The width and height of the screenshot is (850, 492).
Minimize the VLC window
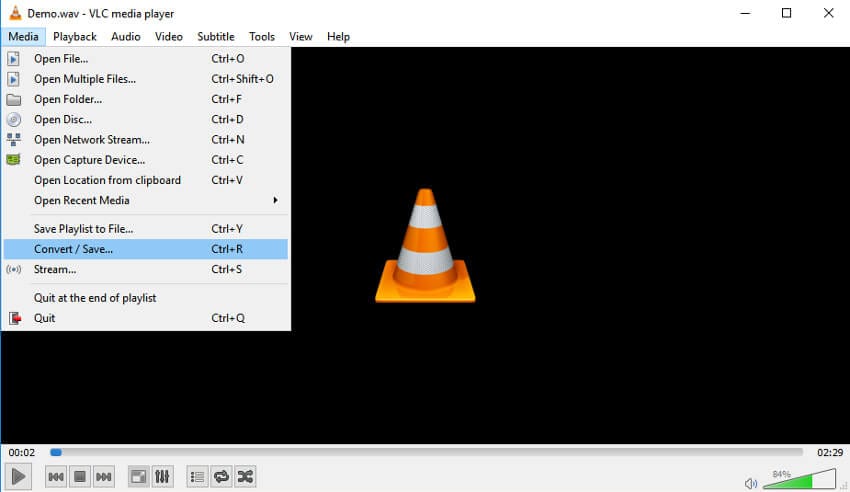point(745,13)
